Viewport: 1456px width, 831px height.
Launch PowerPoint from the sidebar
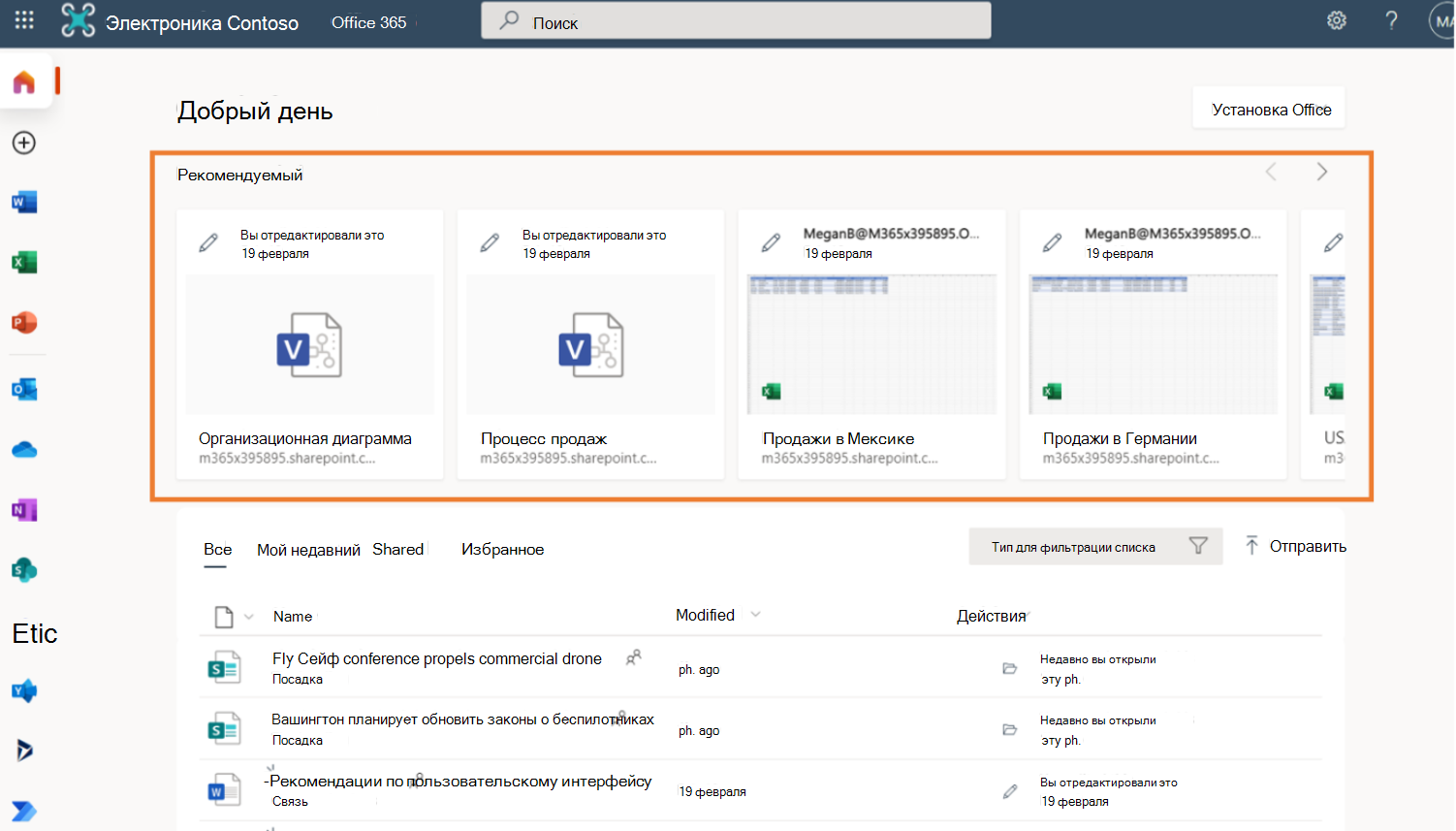(x=24, y=322)
